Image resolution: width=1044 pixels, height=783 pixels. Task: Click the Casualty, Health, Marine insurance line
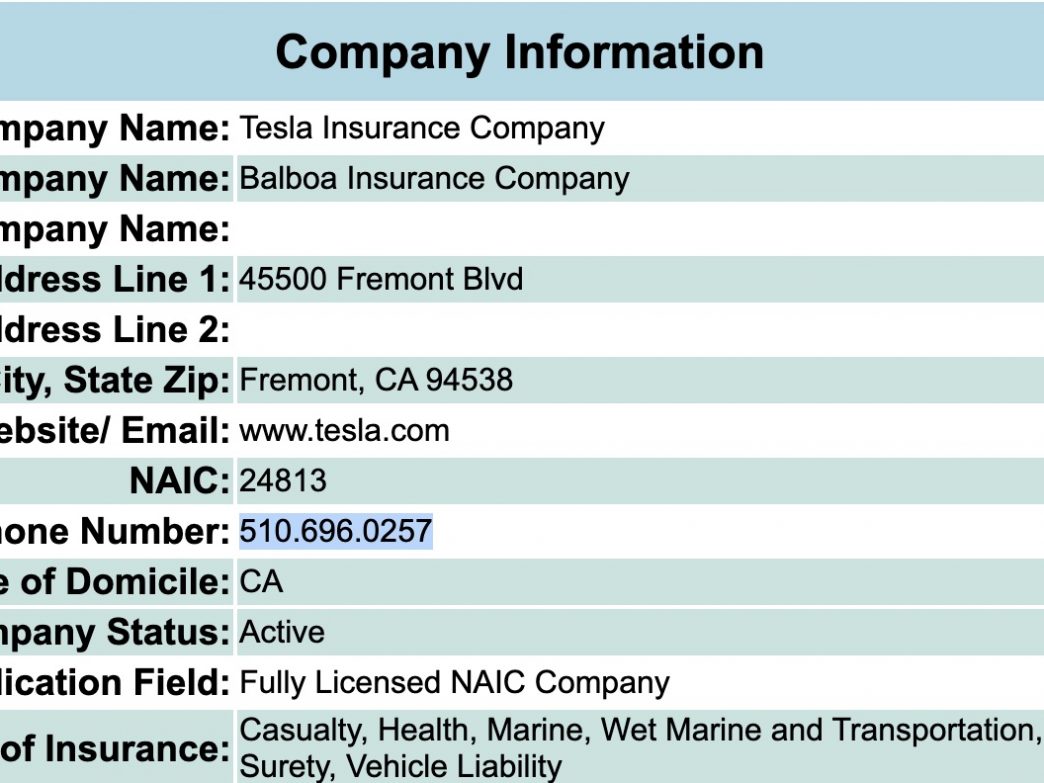tap(641, 730)
